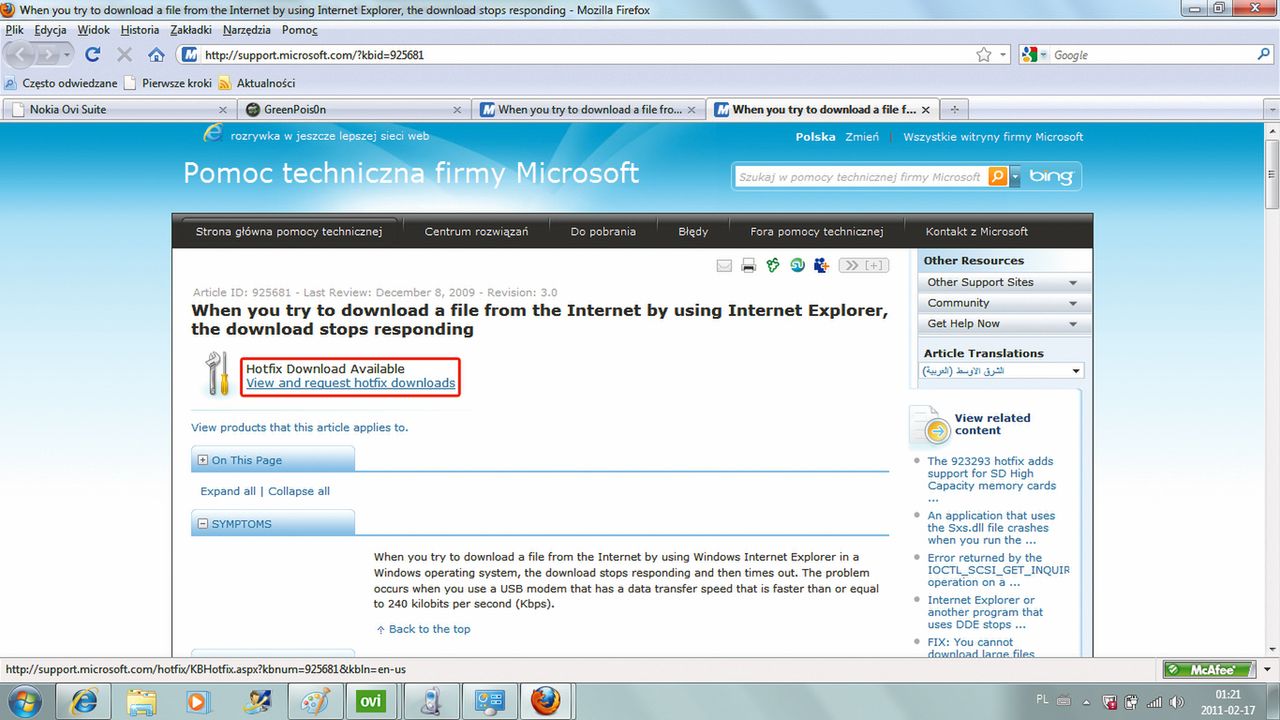Open the Plik menu
The image size is (1280, 720).
point(14,30)
